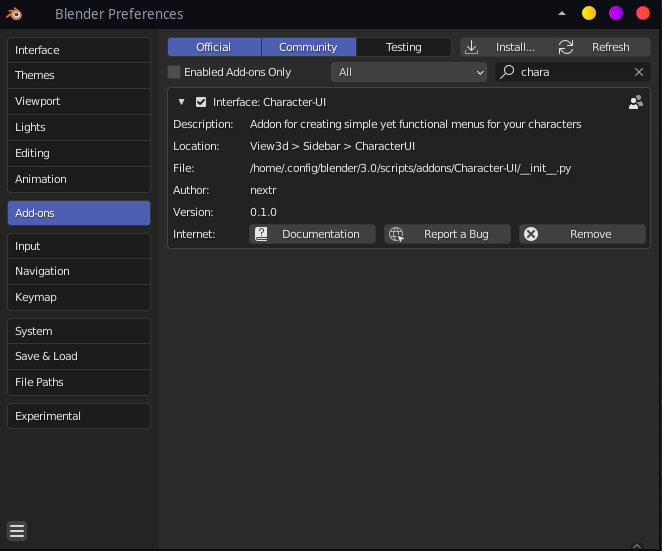Select the Animation section
Viewport: 662px width, 551px height.
(79, 179)
